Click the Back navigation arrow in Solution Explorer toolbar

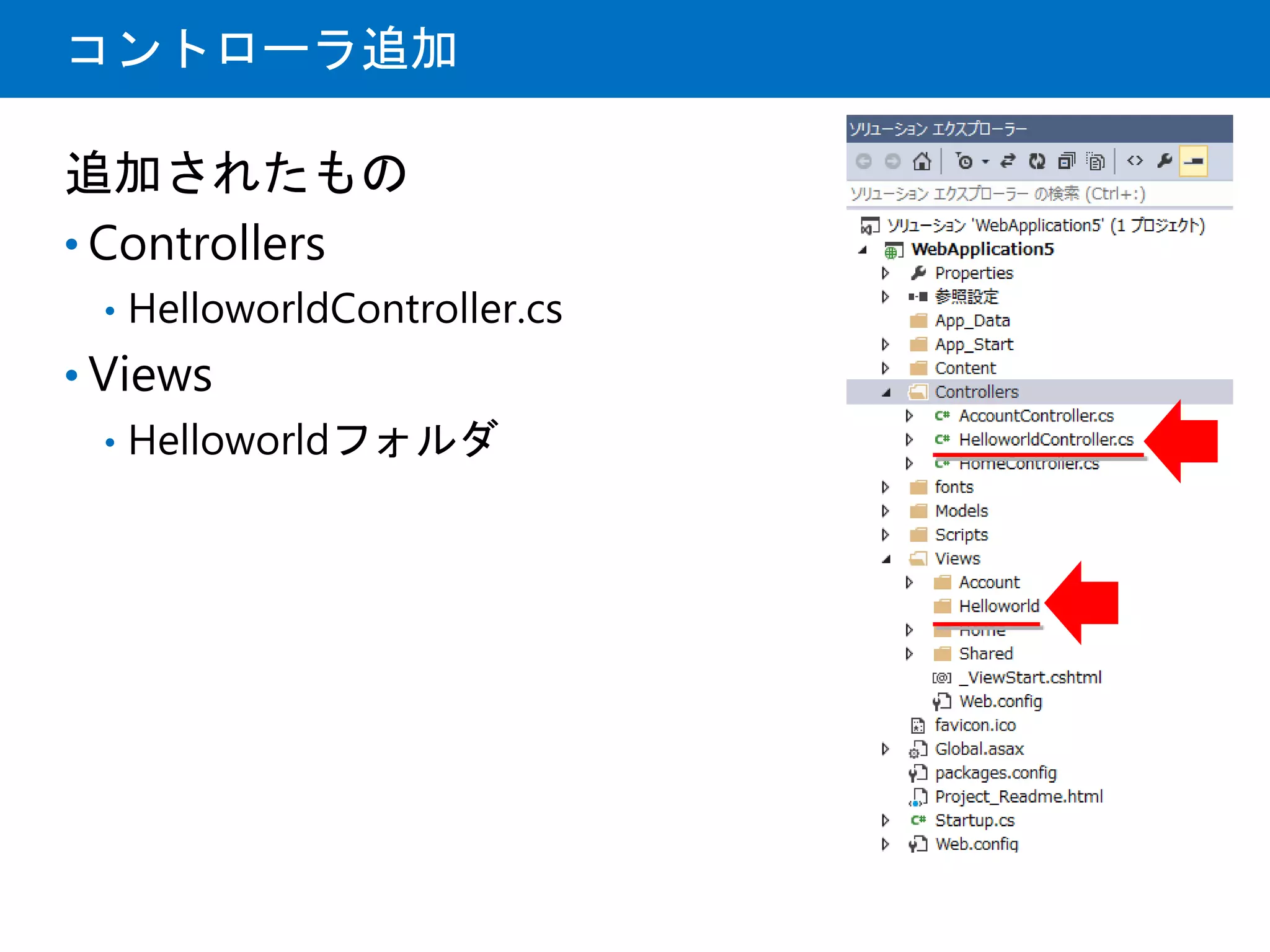[x=863, y=162]
